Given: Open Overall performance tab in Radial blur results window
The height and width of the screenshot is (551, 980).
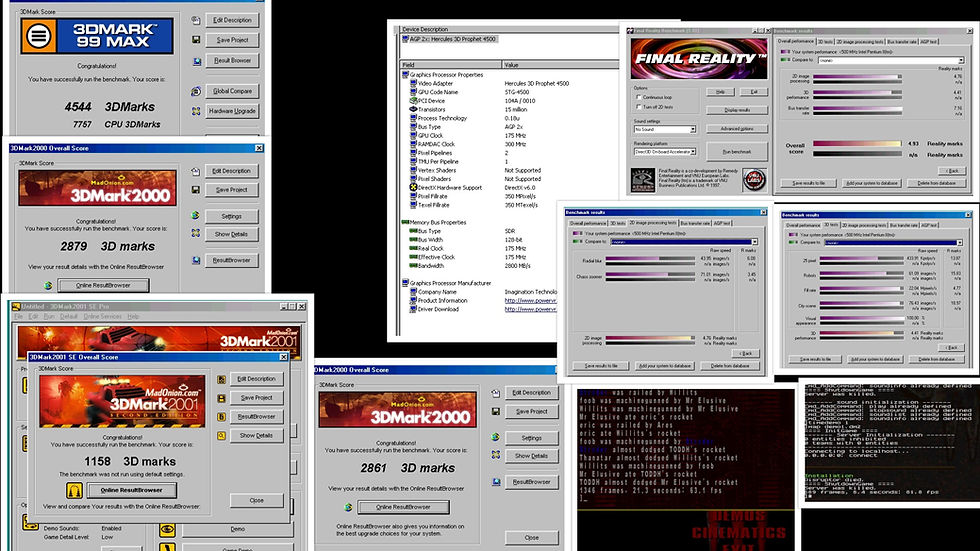Looking at the screenshot, I should pyautogui.click(x=587, y=223).
